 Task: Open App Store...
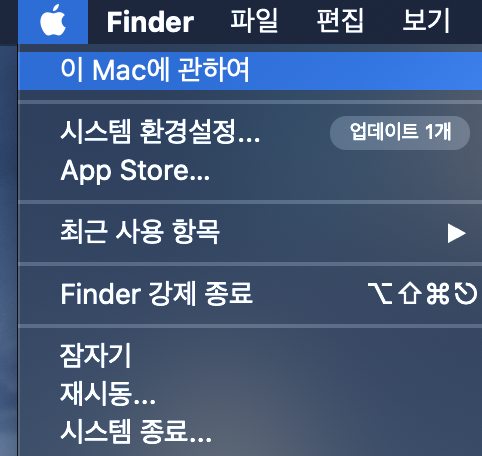click(x=250, y=171)
